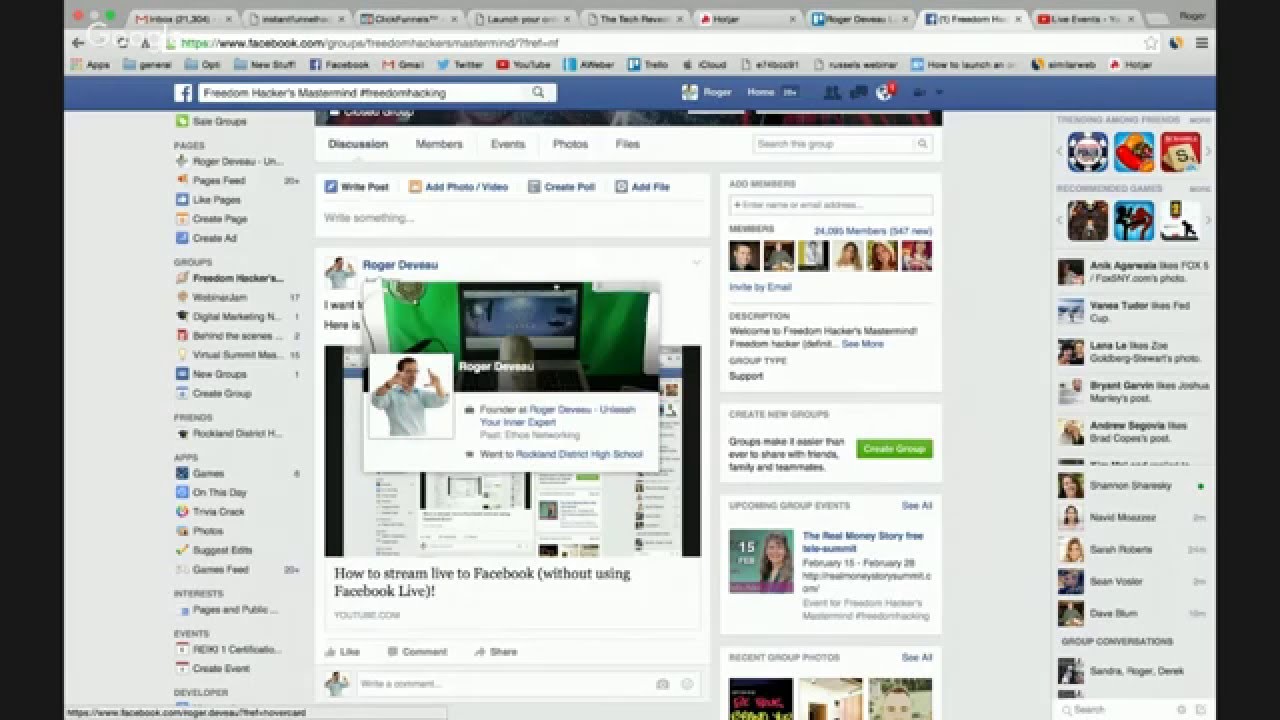Switch to the Events tab
Image resolution: width=1280 pixels, height=720 pixels.
[508, 144]
